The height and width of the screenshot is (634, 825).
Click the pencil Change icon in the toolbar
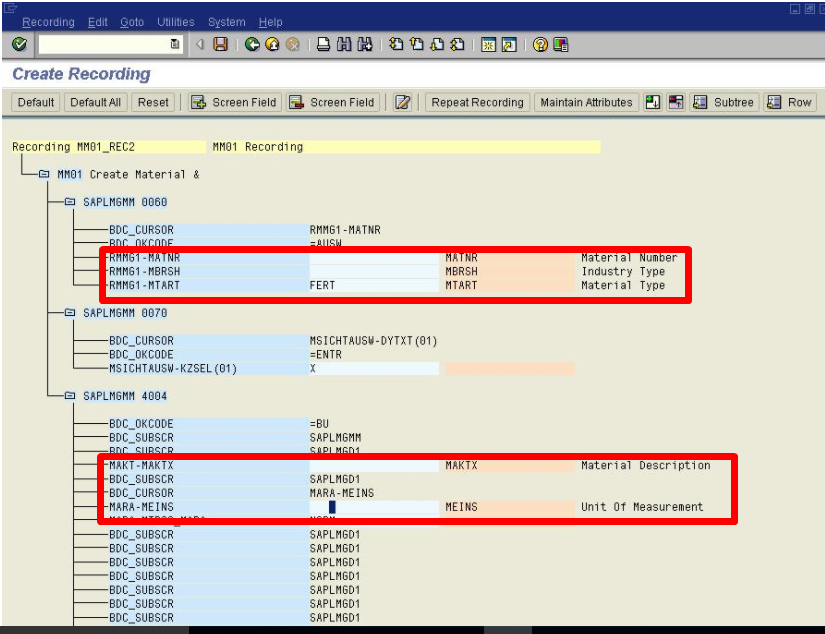(403, 101)
